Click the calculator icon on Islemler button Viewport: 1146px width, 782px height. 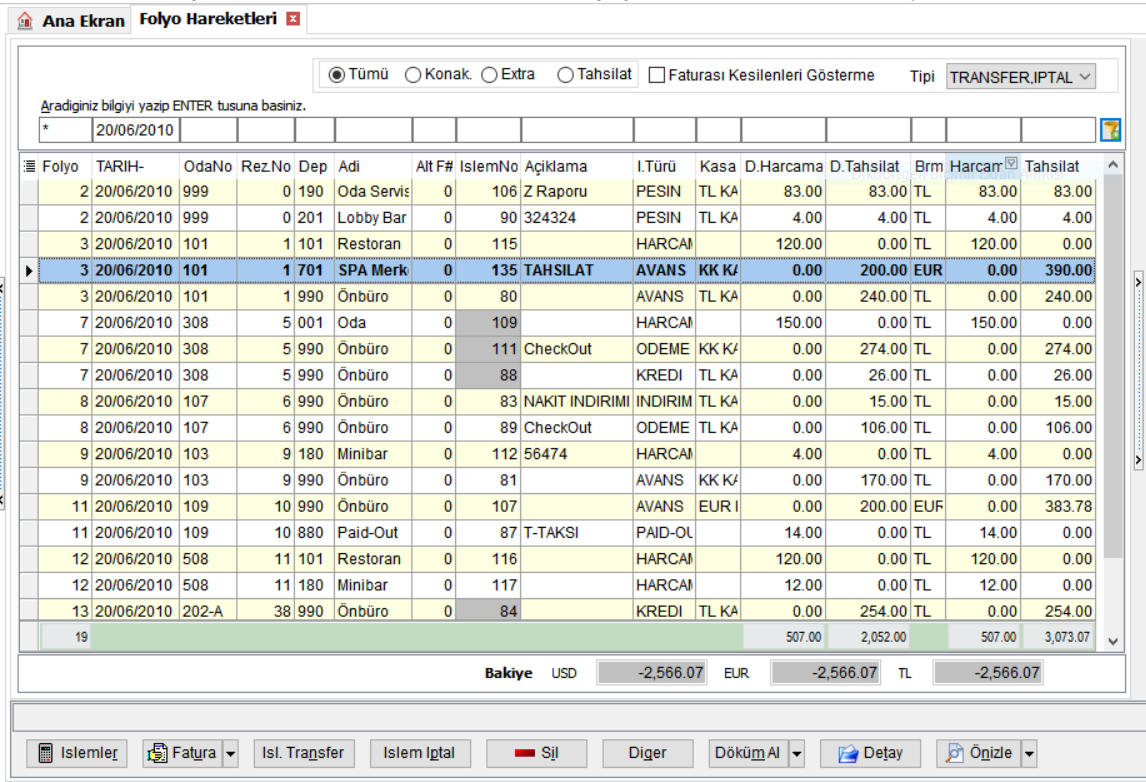tap(45, 753)
